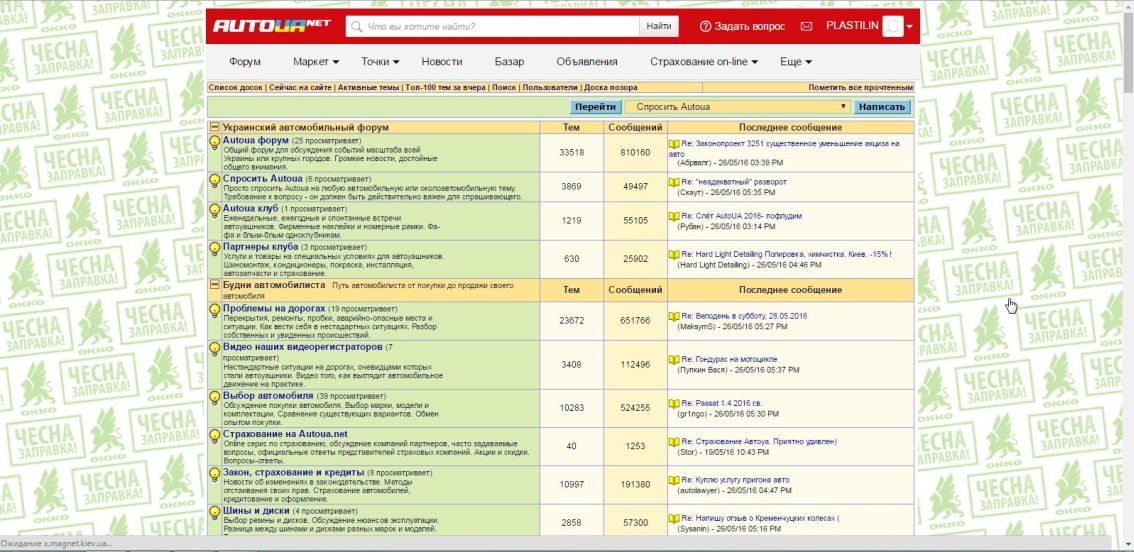Open the Спросить Autoua board dropdown
1134x552 pixels.
(739, 107)
